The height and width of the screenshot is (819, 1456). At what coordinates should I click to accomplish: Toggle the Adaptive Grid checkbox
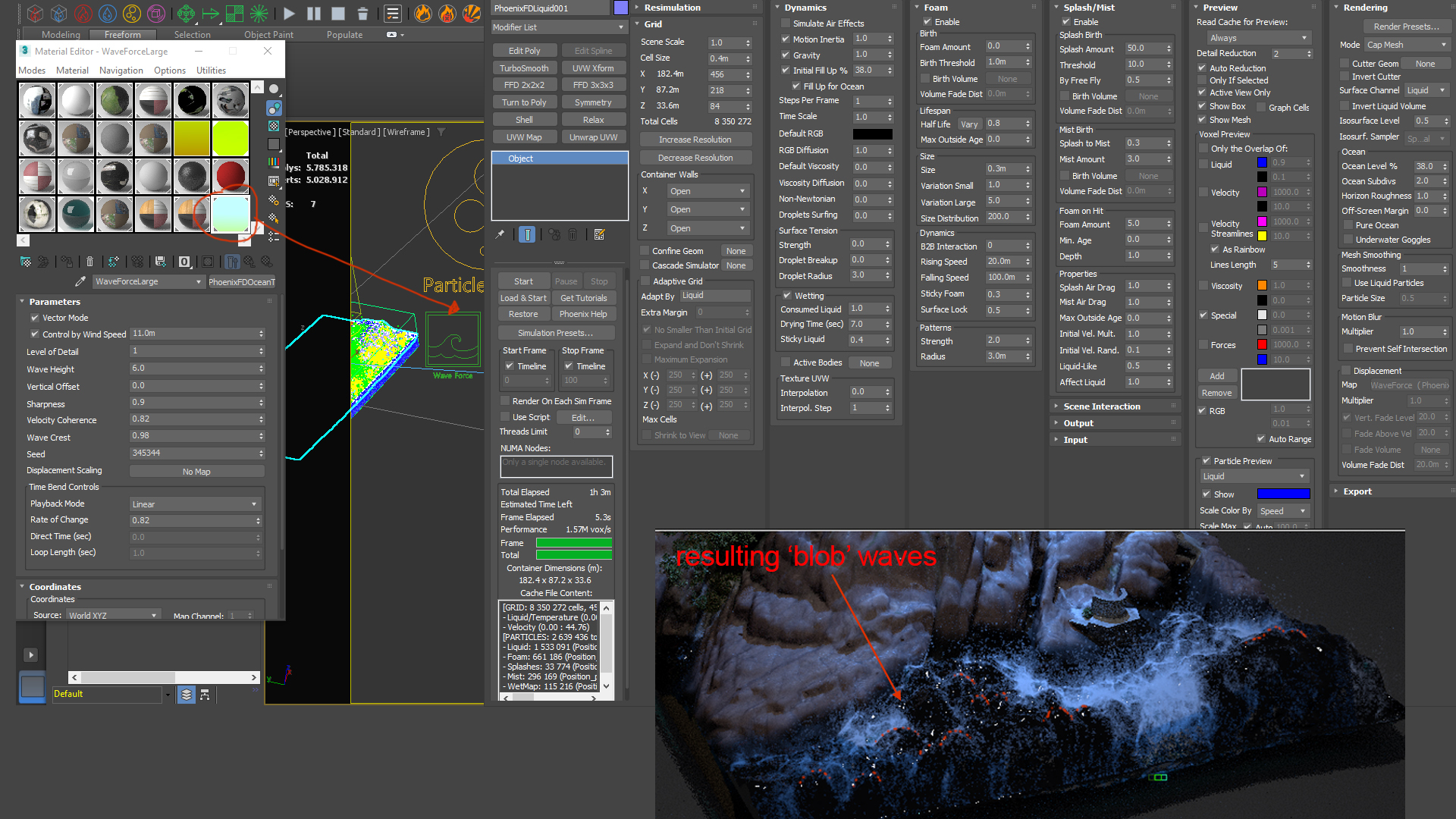[645, 281]
